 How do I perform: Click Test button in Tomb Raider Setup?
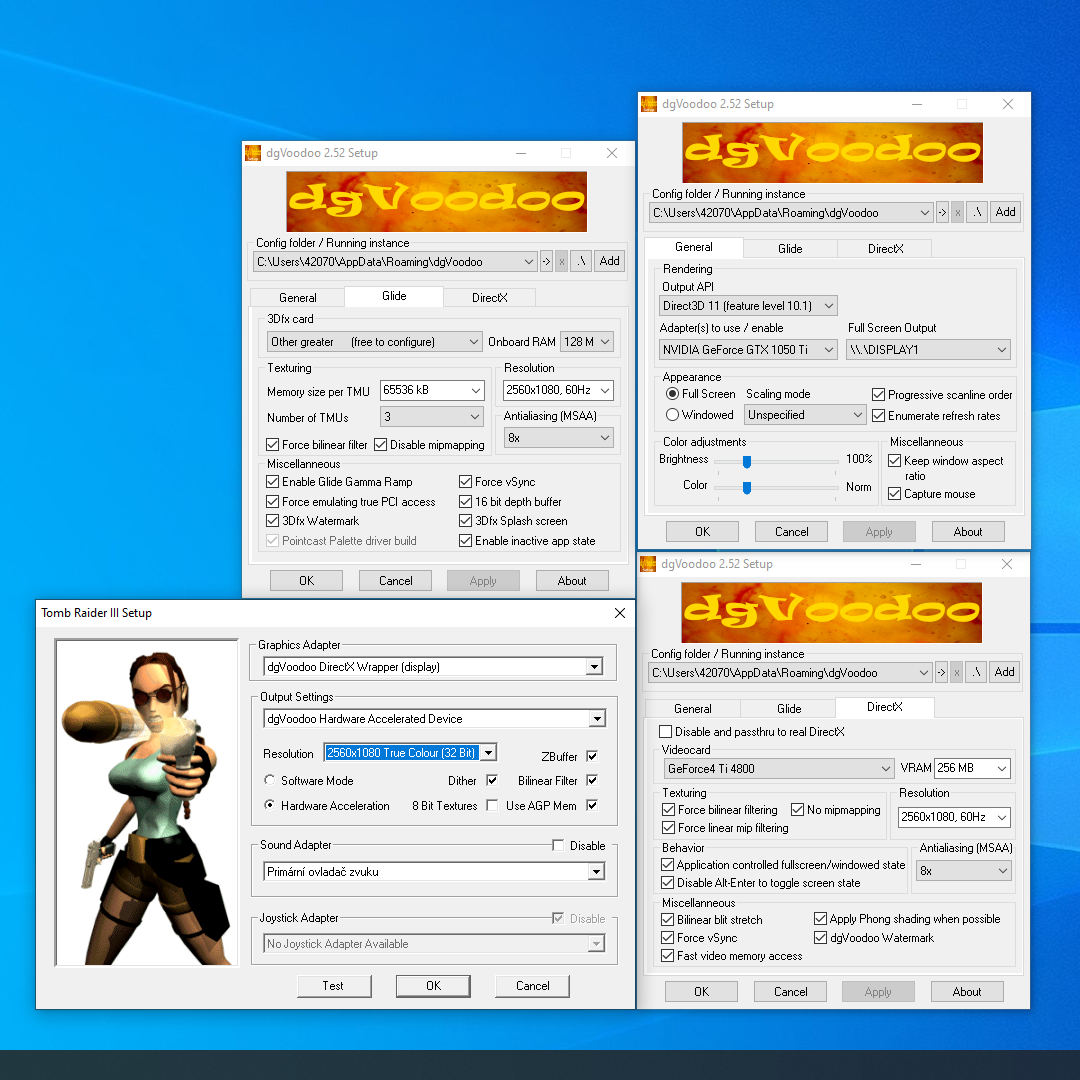tap(333, 986)
